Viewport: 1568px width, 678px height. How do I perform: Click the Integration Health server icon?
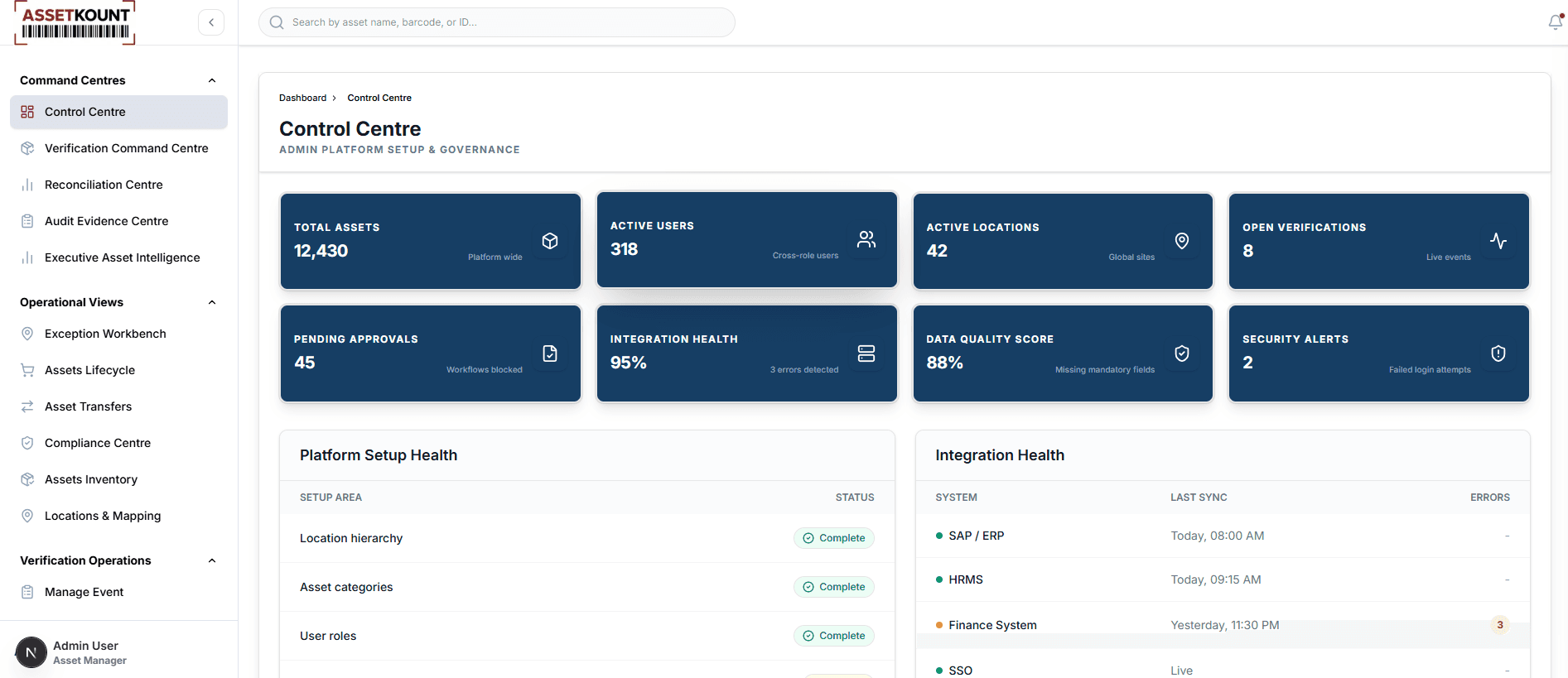pyautogui.click(x=866, y=353)
